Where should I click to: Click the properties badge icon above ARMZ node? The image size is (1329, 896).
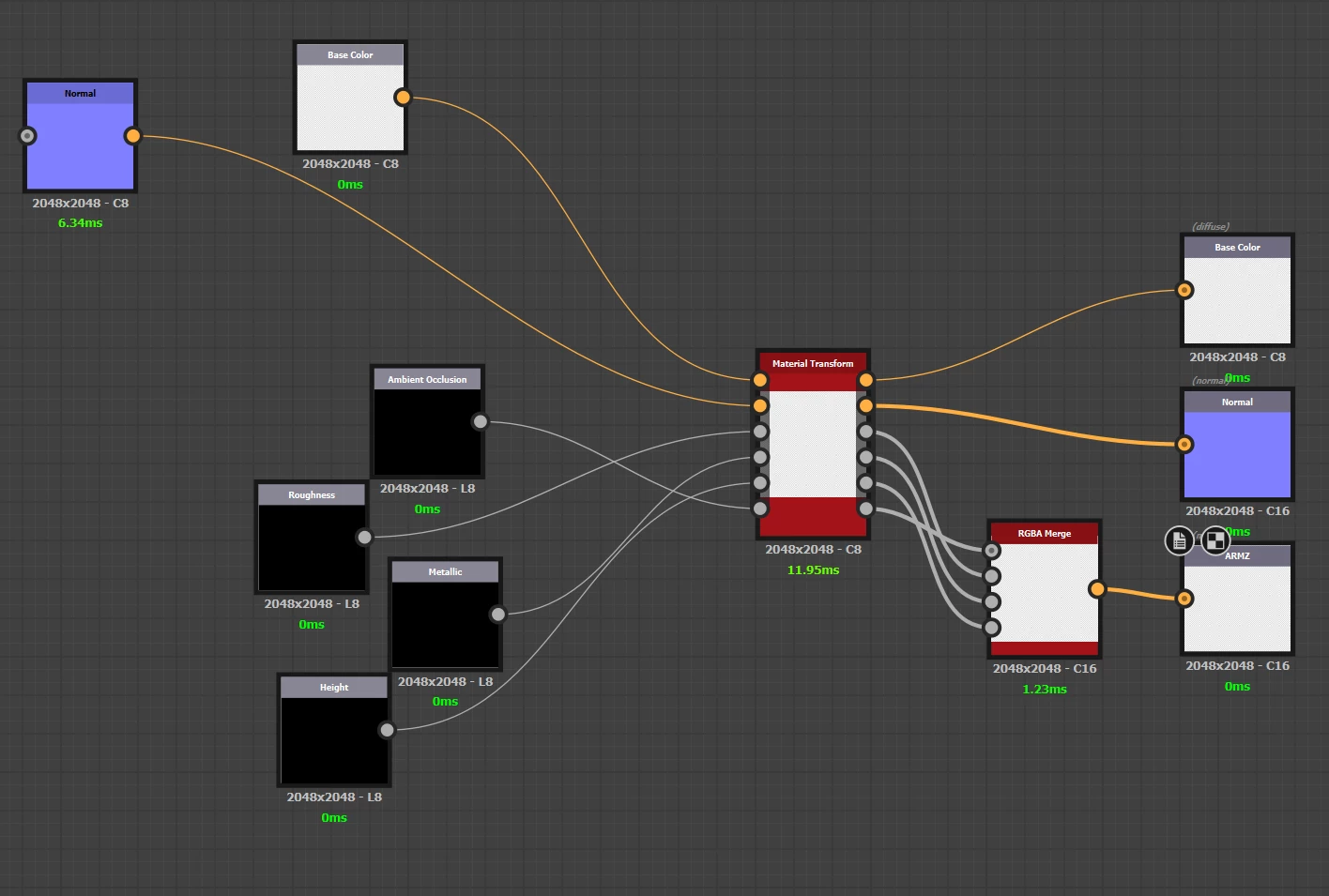tap(1180, 540)
